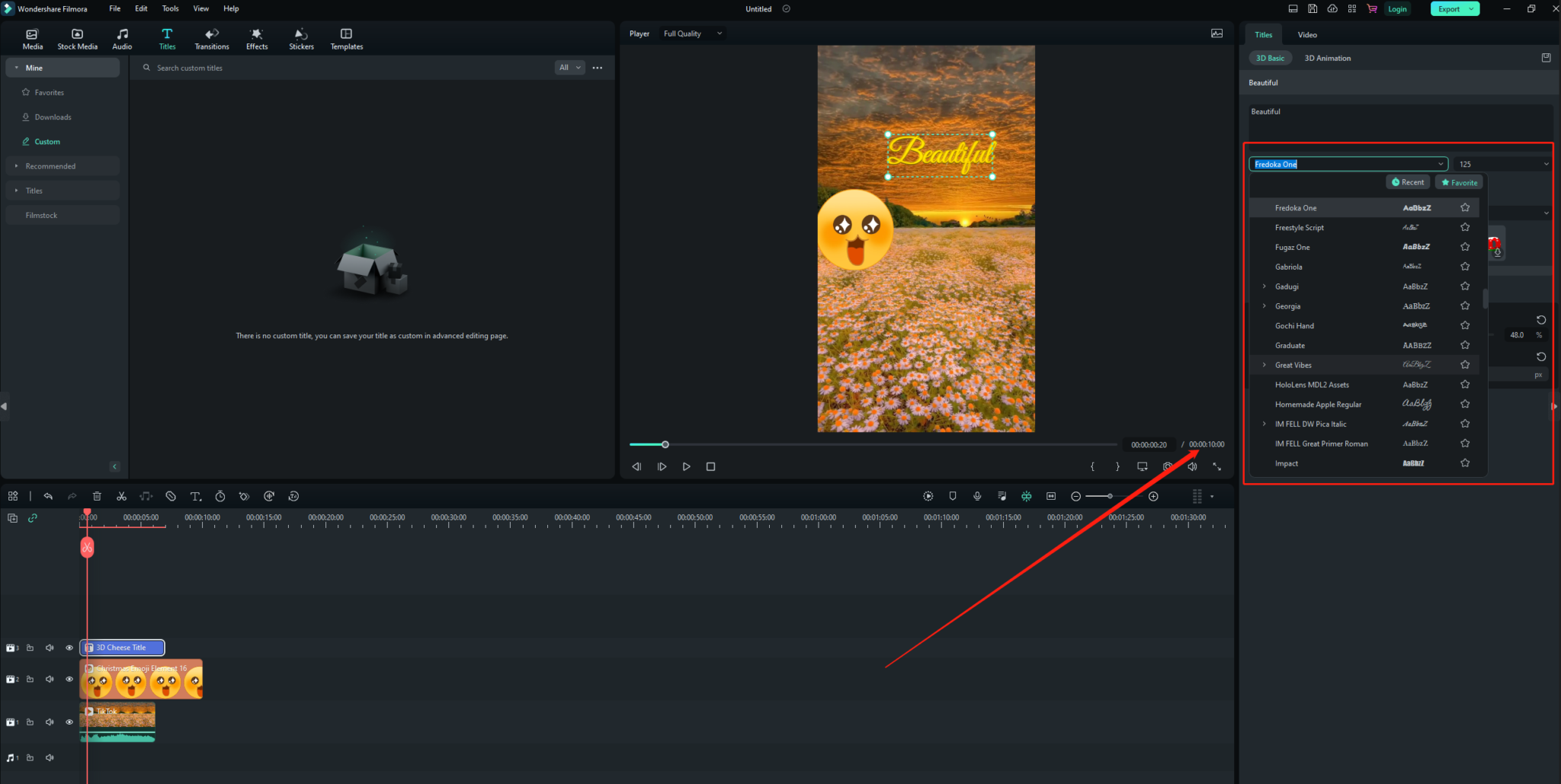Hide the 3D Cheese Title track
Viewport: 1561px width, 784px height.
pos(69,648)
